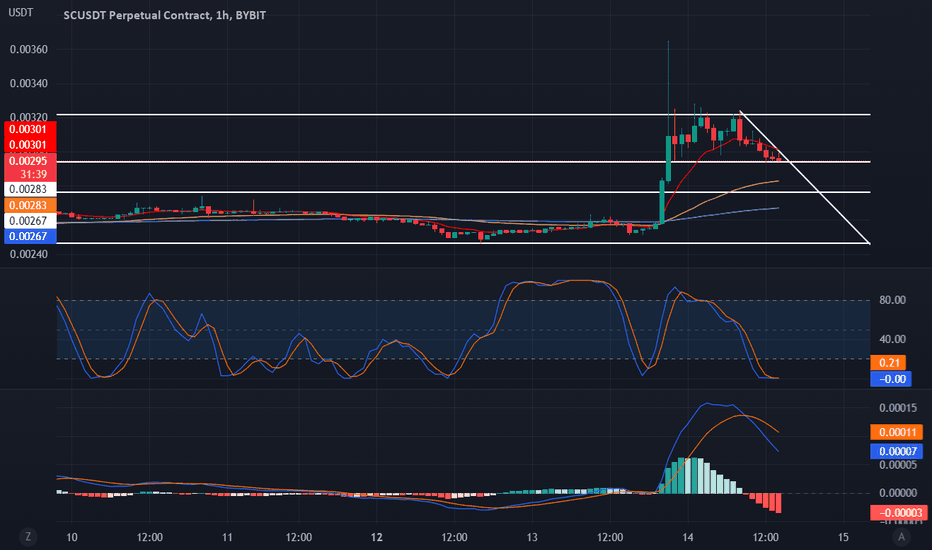Image resolution: width=932 pixels, height=550 pixels.
Task: Click date 13 on the time axis
Action: (532, 538)
